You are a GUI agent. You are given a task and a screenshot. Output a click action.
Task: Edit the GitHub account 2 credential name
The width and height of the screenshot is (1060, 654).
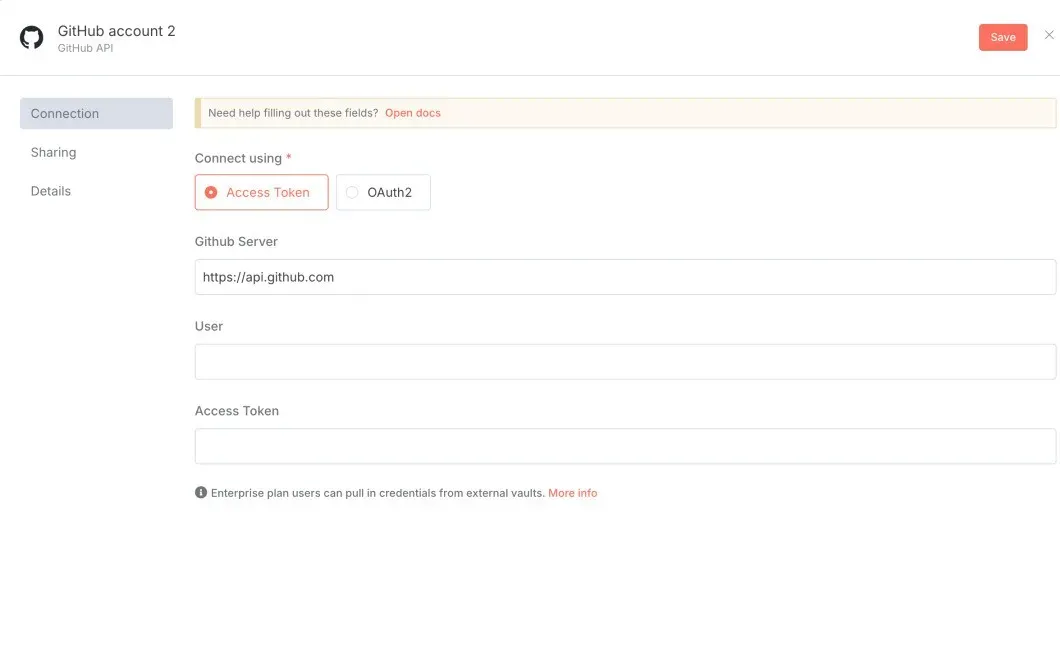[x=116, y=31]
